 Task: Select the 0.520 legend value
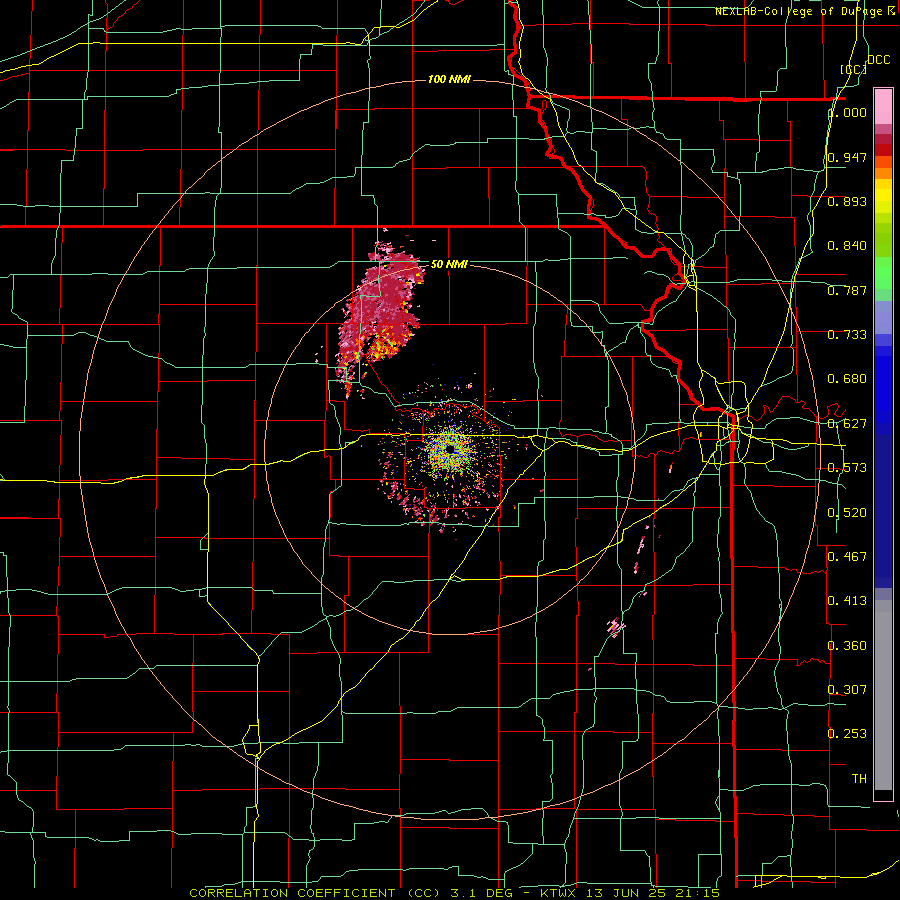click(x=847, y=513)
